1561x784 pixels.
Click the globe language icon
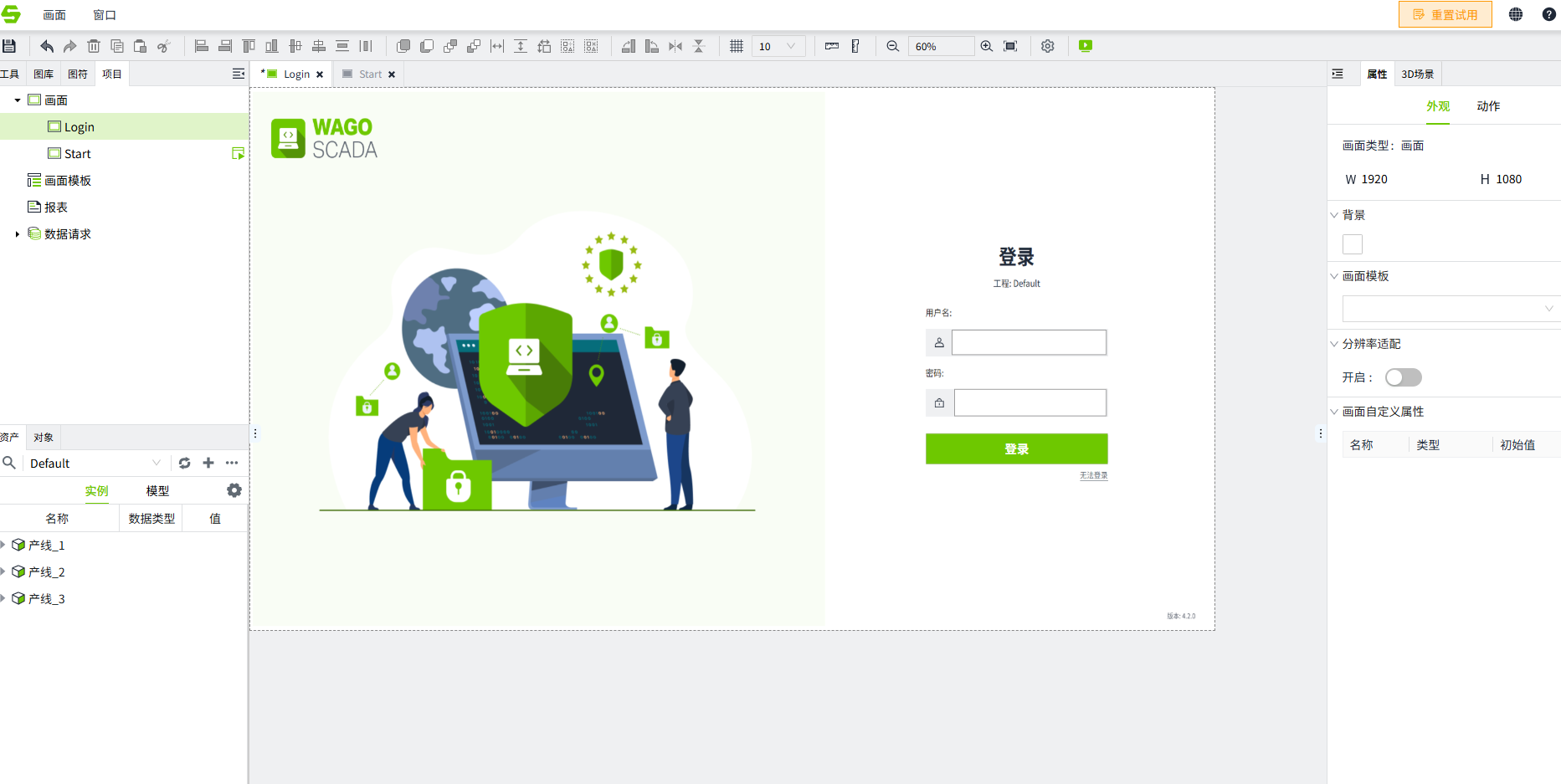[1516, 14]
